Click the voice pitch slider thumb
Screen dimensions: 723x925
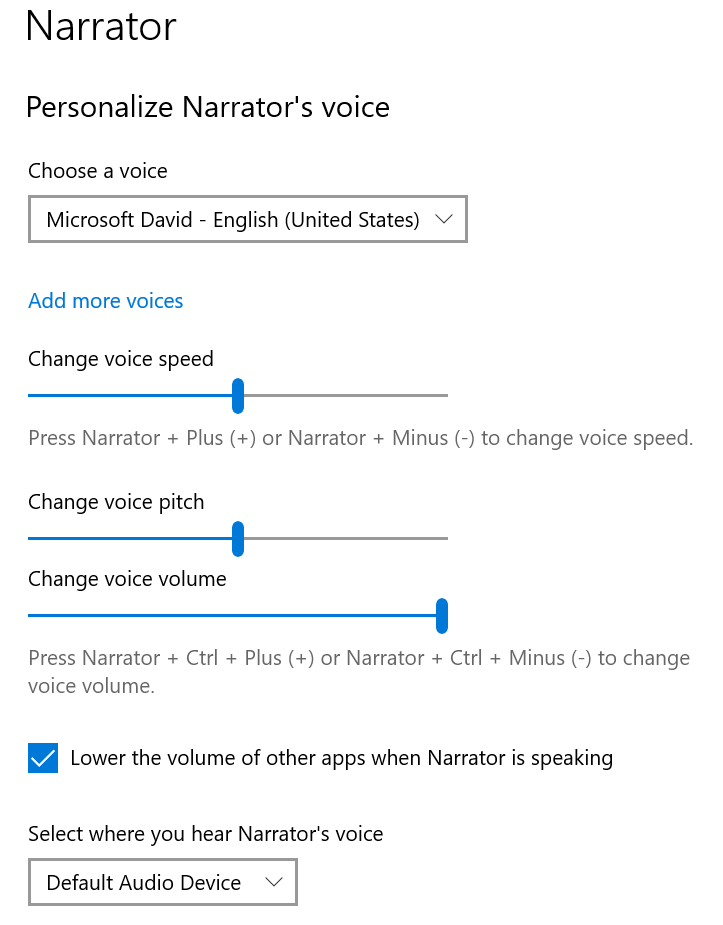(238, 539)
